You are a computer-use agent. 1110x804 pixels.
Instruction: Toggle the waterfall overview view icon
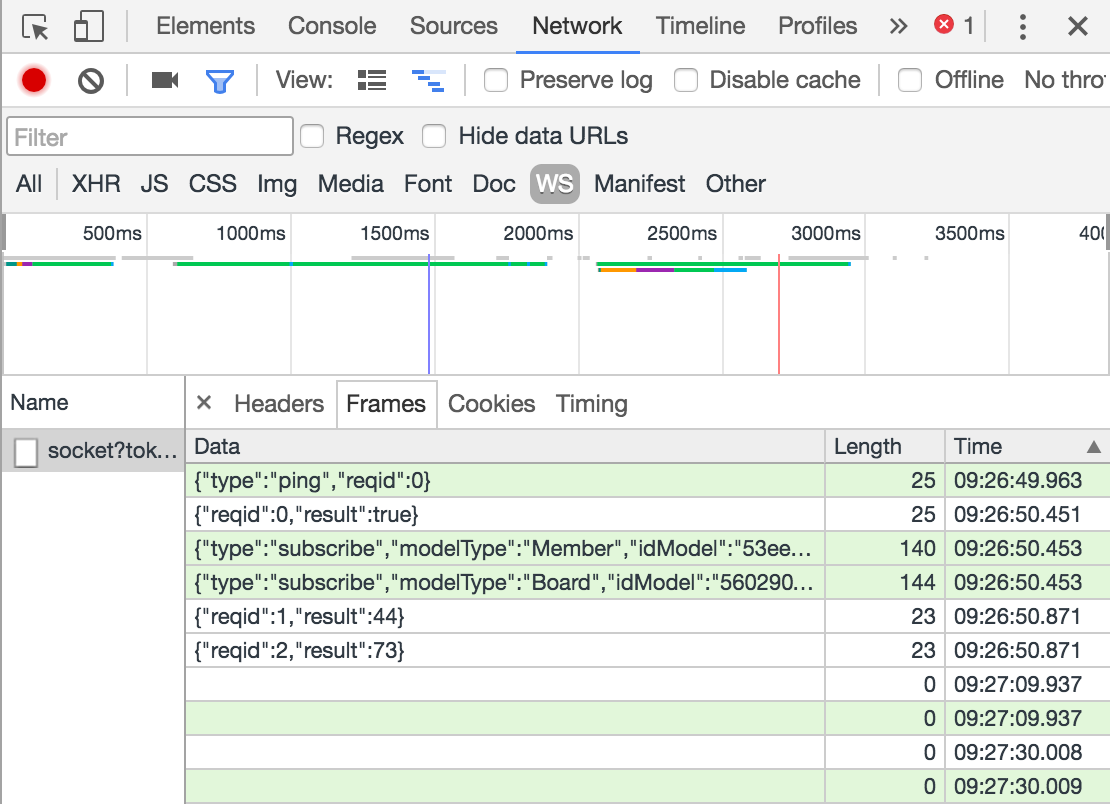tap(428, 80)
